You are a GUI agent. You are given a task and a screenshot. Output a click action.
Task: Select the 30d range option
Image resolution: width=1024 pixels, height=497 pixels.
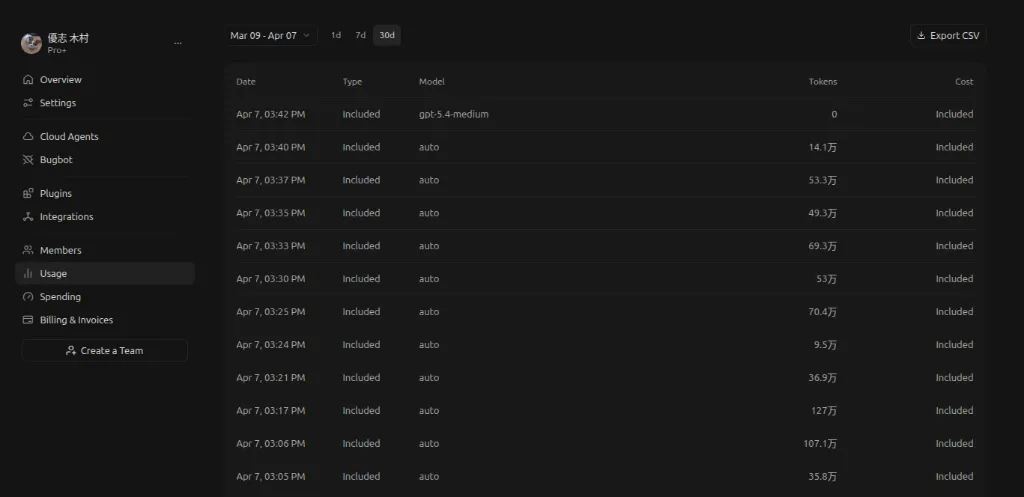point(387,36)
